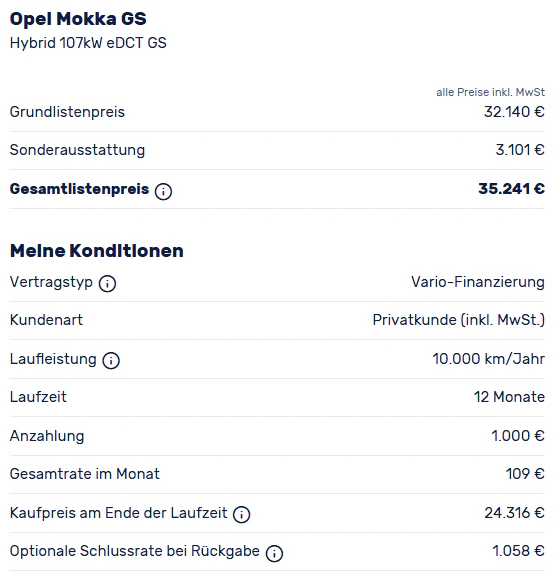Open info icon beside Kaufpreis am Ende der Laufzeit
This screenshot has height=576, width=555.
241,514
